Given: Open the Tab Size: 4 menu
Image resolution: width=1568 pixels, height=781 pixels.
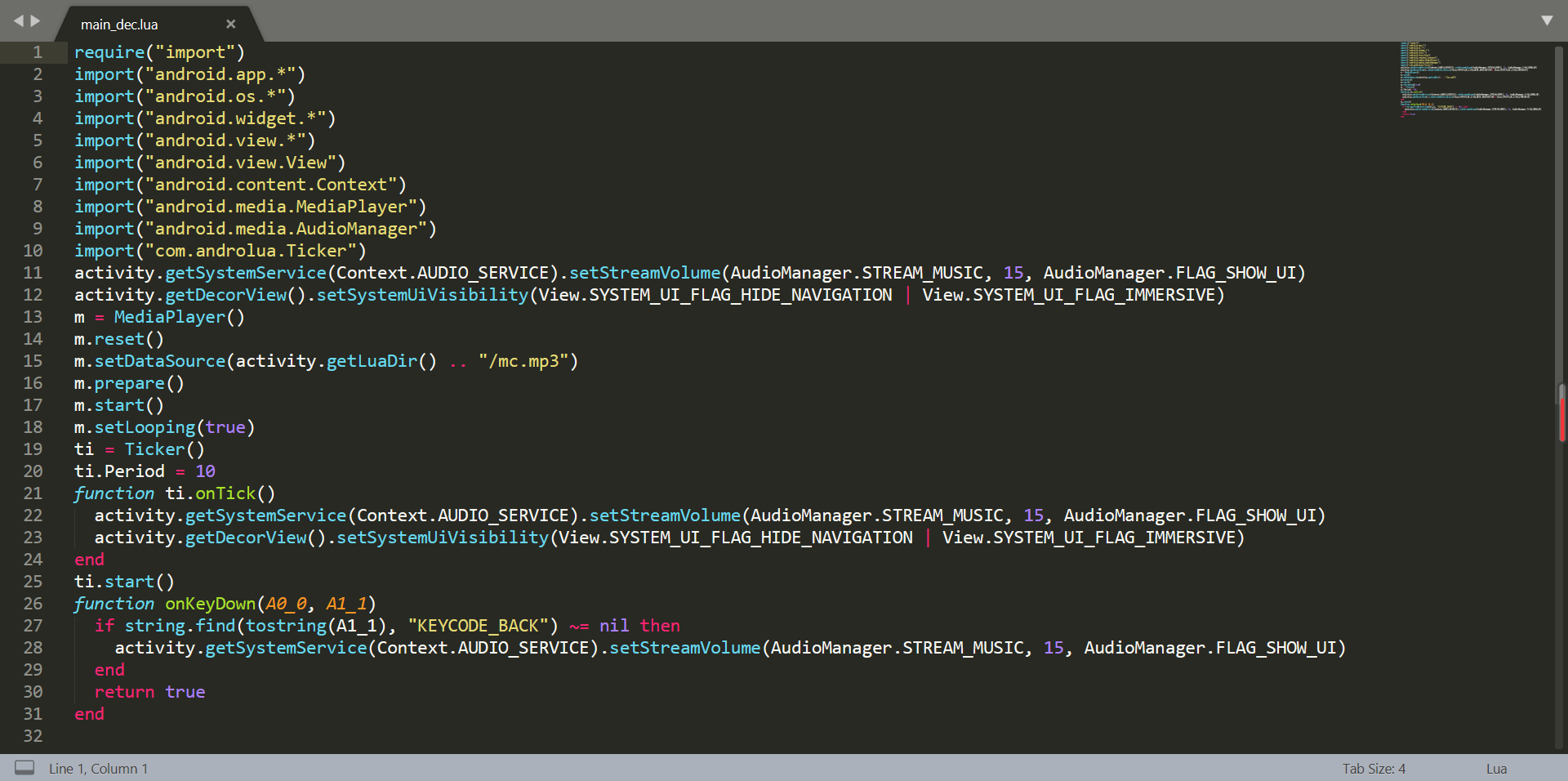Looking at the screenshot, I should [1374, 769].
